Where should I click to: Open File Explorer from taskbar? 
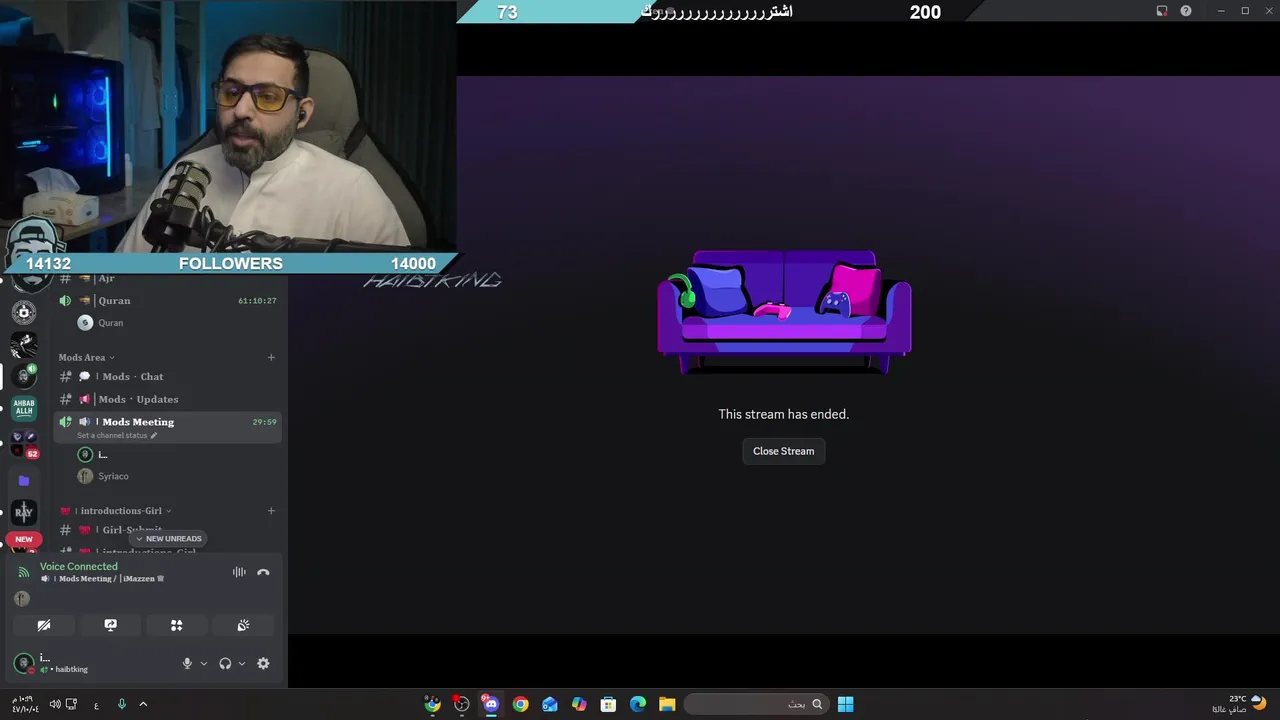pyautogui.click(x=667, y=704)
